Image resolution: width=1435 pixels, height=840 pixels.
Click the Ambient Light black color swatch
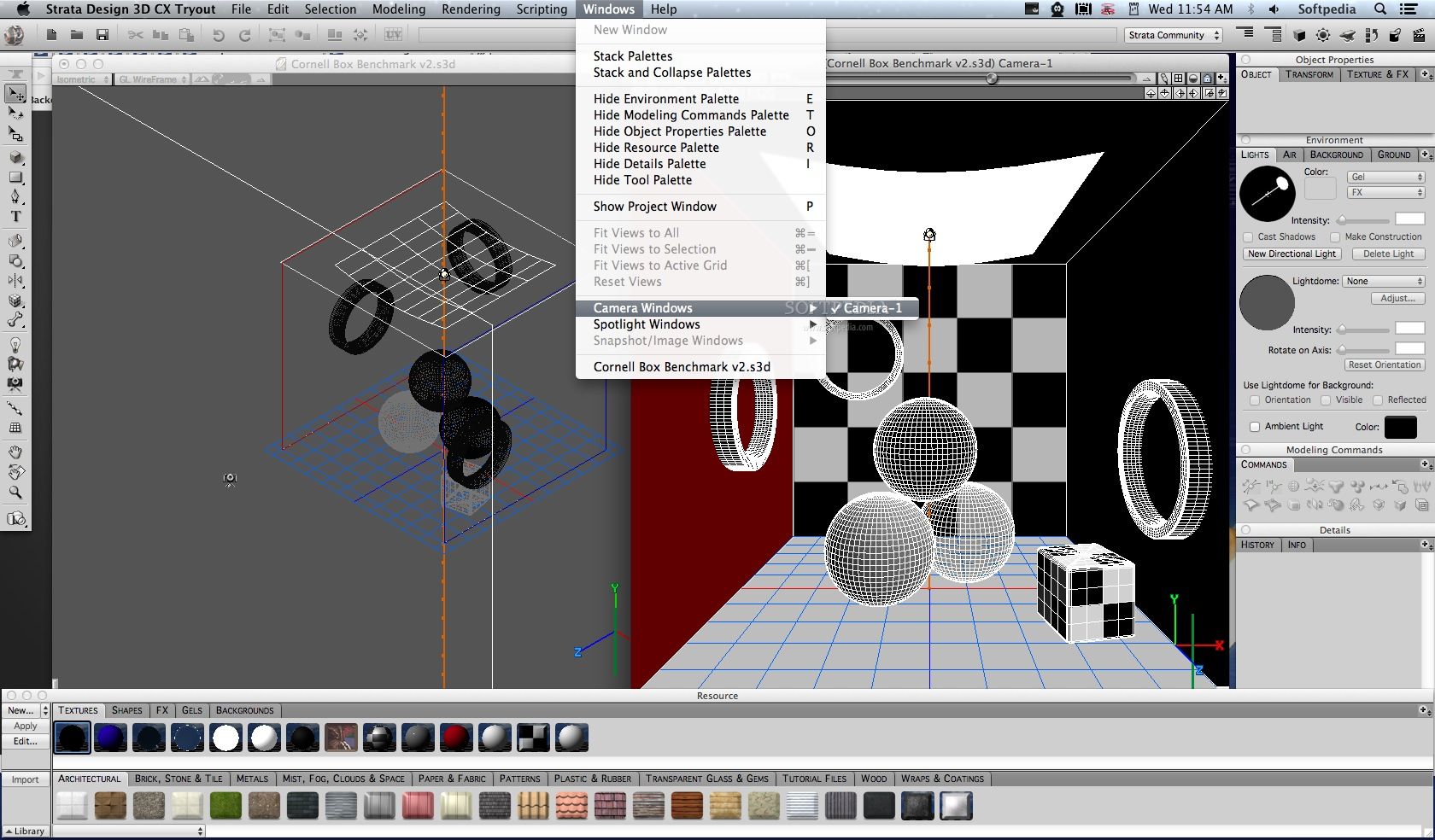click(1401, 427)
